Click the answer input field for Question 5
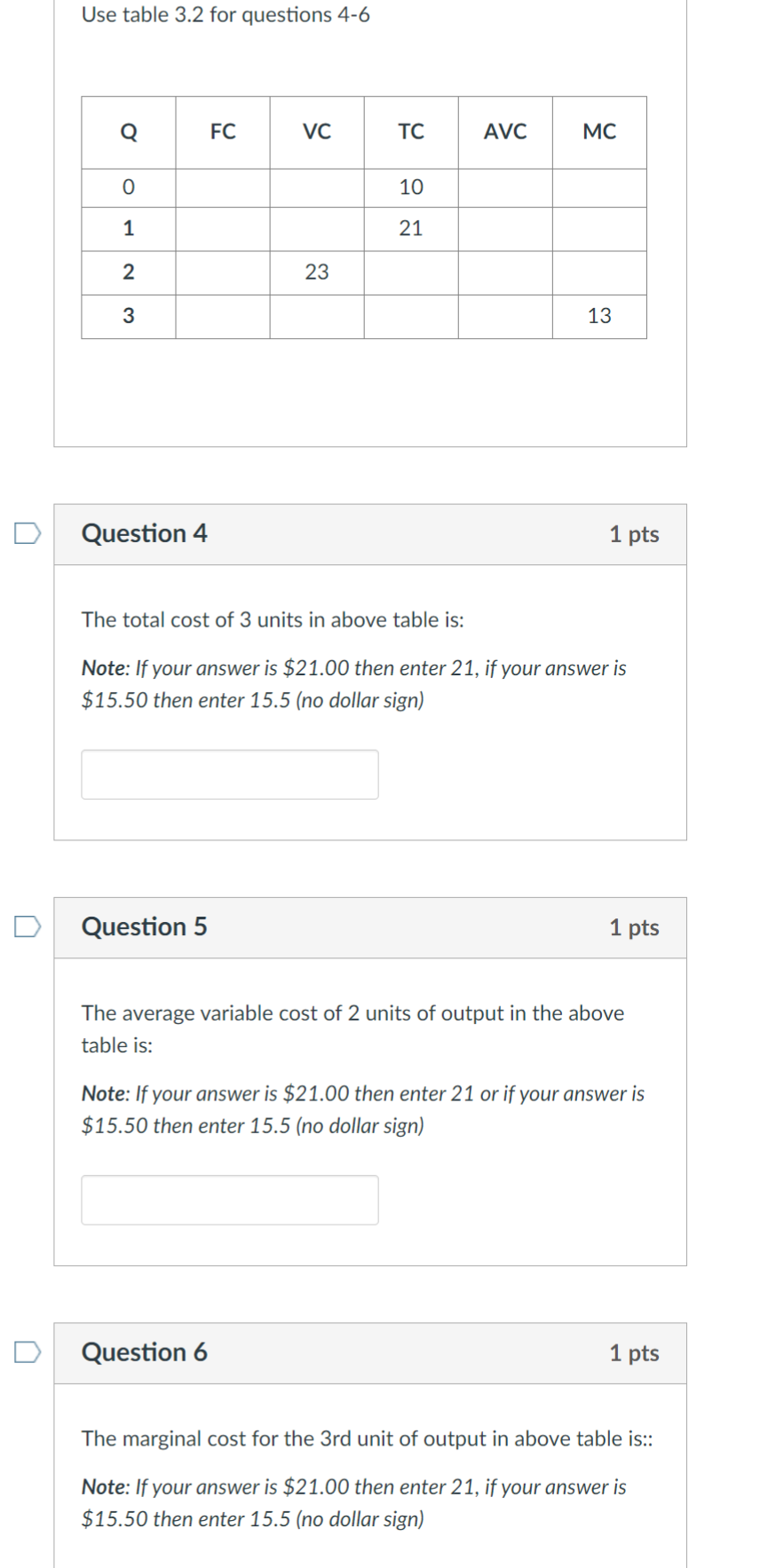The width and height of the screenshot is (784, 1568). coord(229,1199)
